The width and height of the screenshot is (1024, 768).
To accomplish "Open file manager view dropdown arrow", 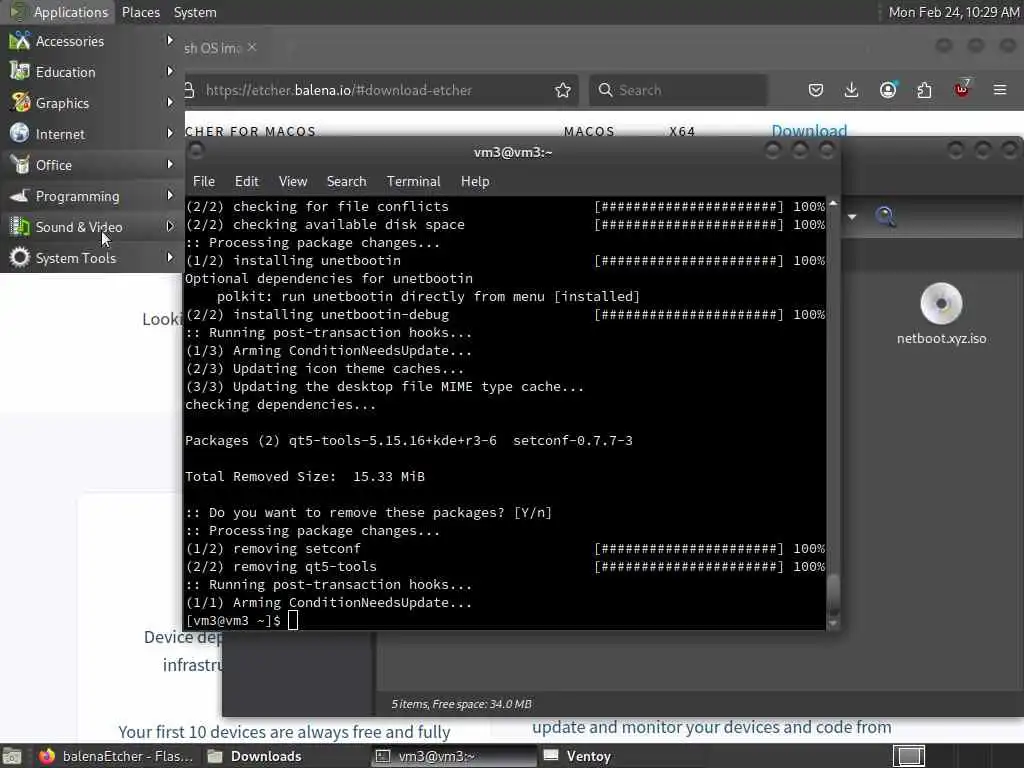I will click(x=852, y=216).
